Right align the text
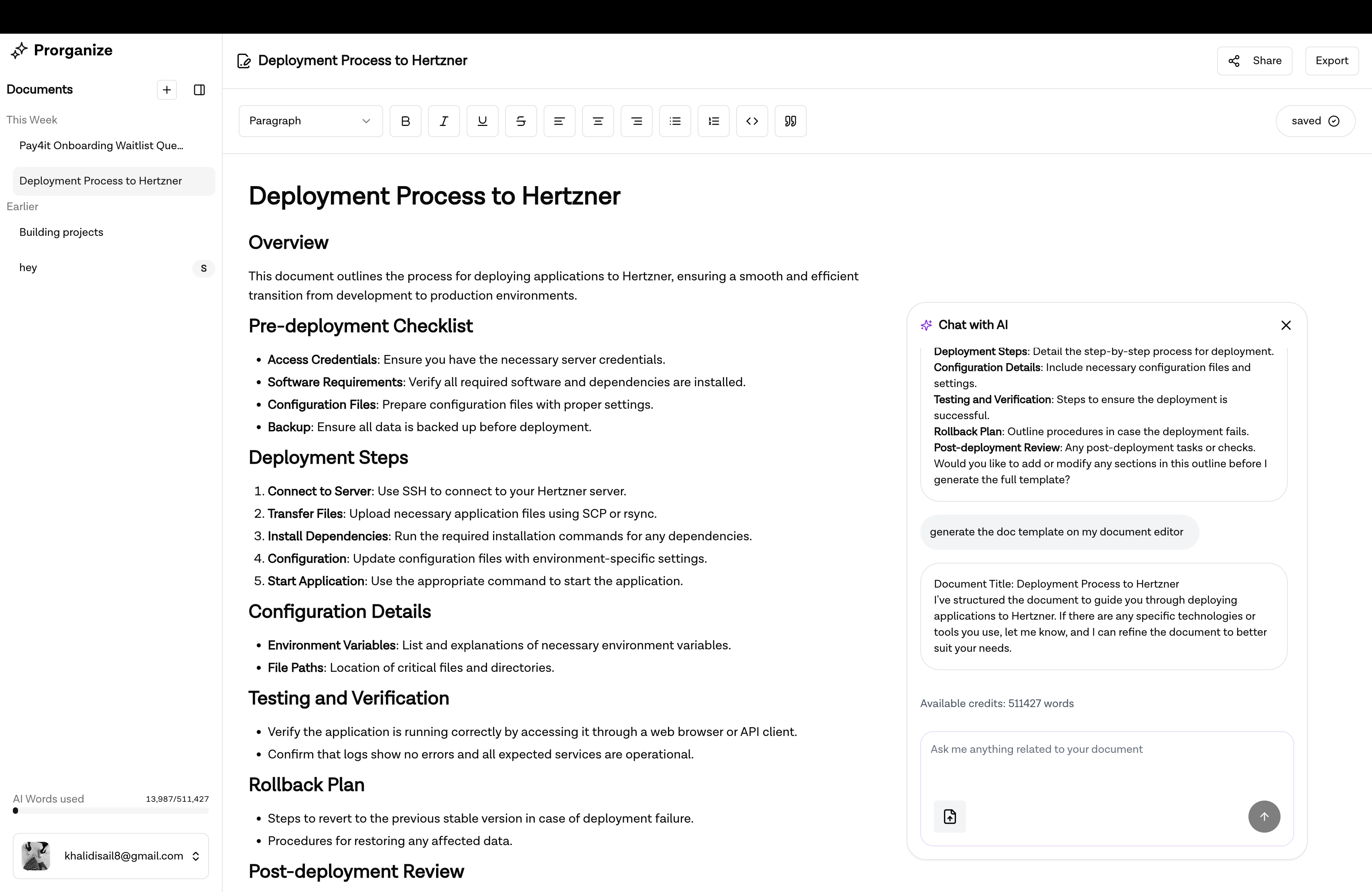This screenshot has height=892, width=1372. [636, 121]
